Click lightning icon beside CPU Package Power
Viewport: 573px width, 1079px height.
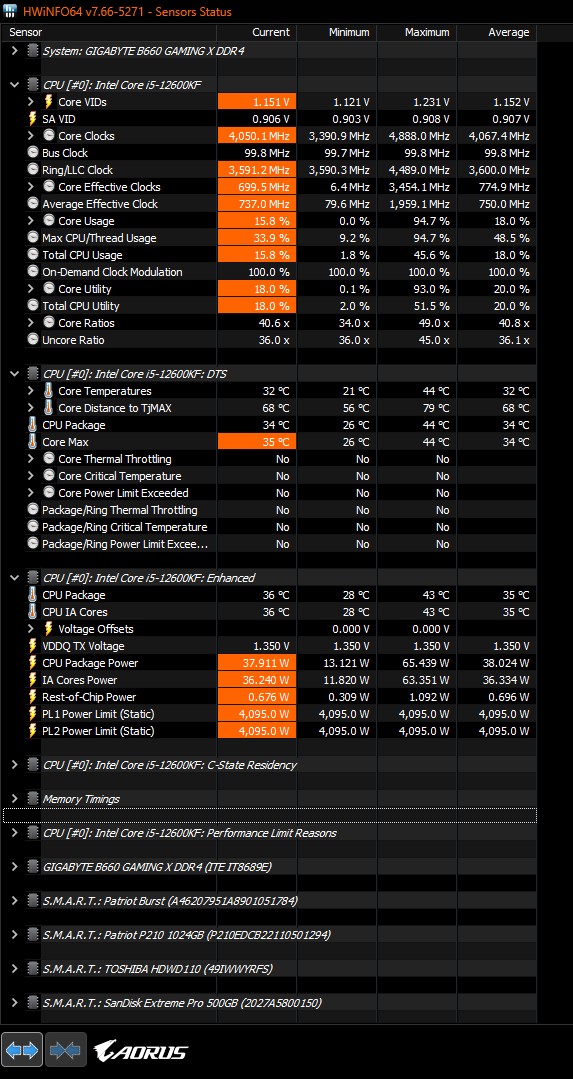tap(32, 663)
